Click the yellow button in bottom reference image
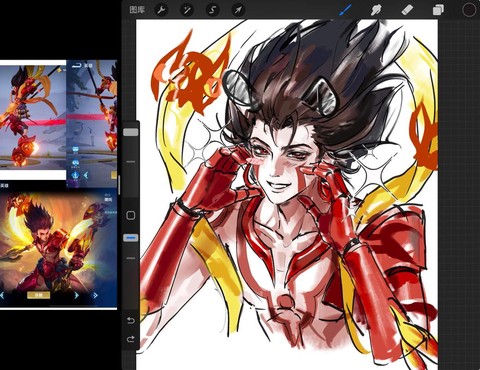The width and height of the screenshot is (480, 370). [39, 295]
